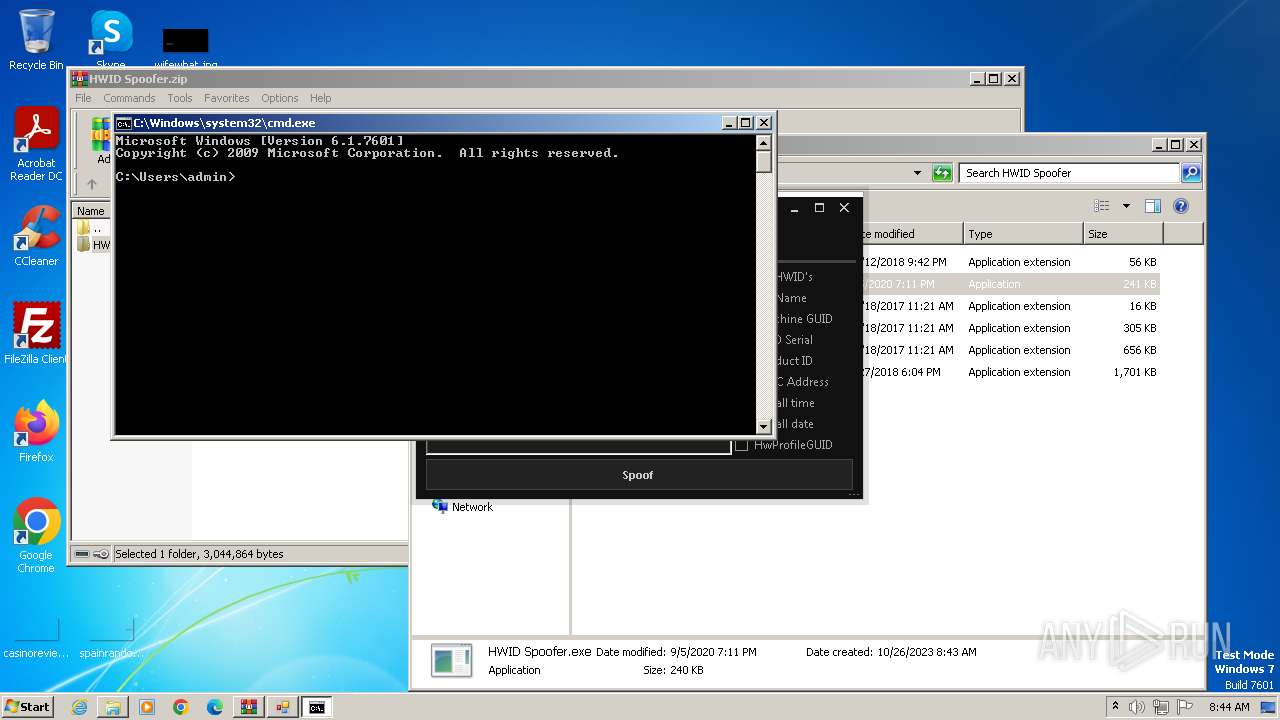The image size is (1280, 720).
Task: Open the wifewhat.jpg desktop file
Action: (185, 46)
